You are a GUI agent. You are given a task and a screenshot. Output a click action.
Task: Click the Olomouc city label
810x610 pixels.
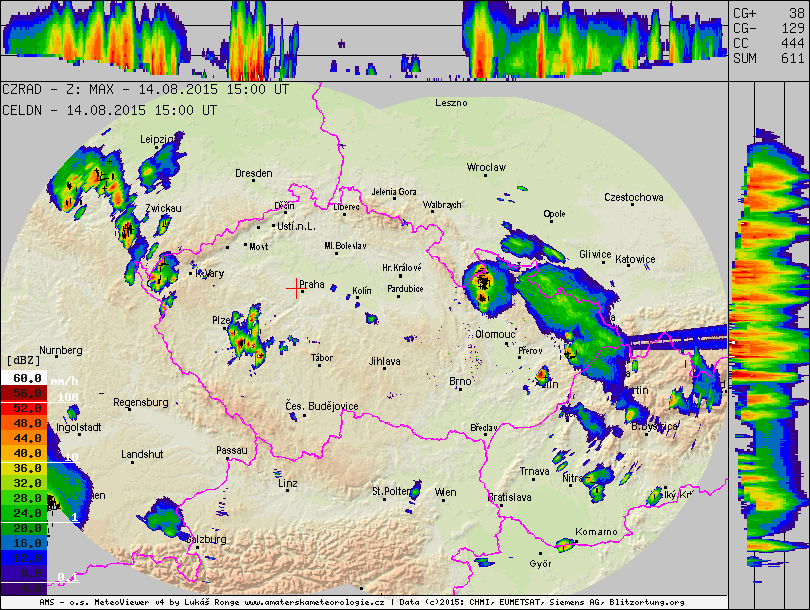point(495,334)
